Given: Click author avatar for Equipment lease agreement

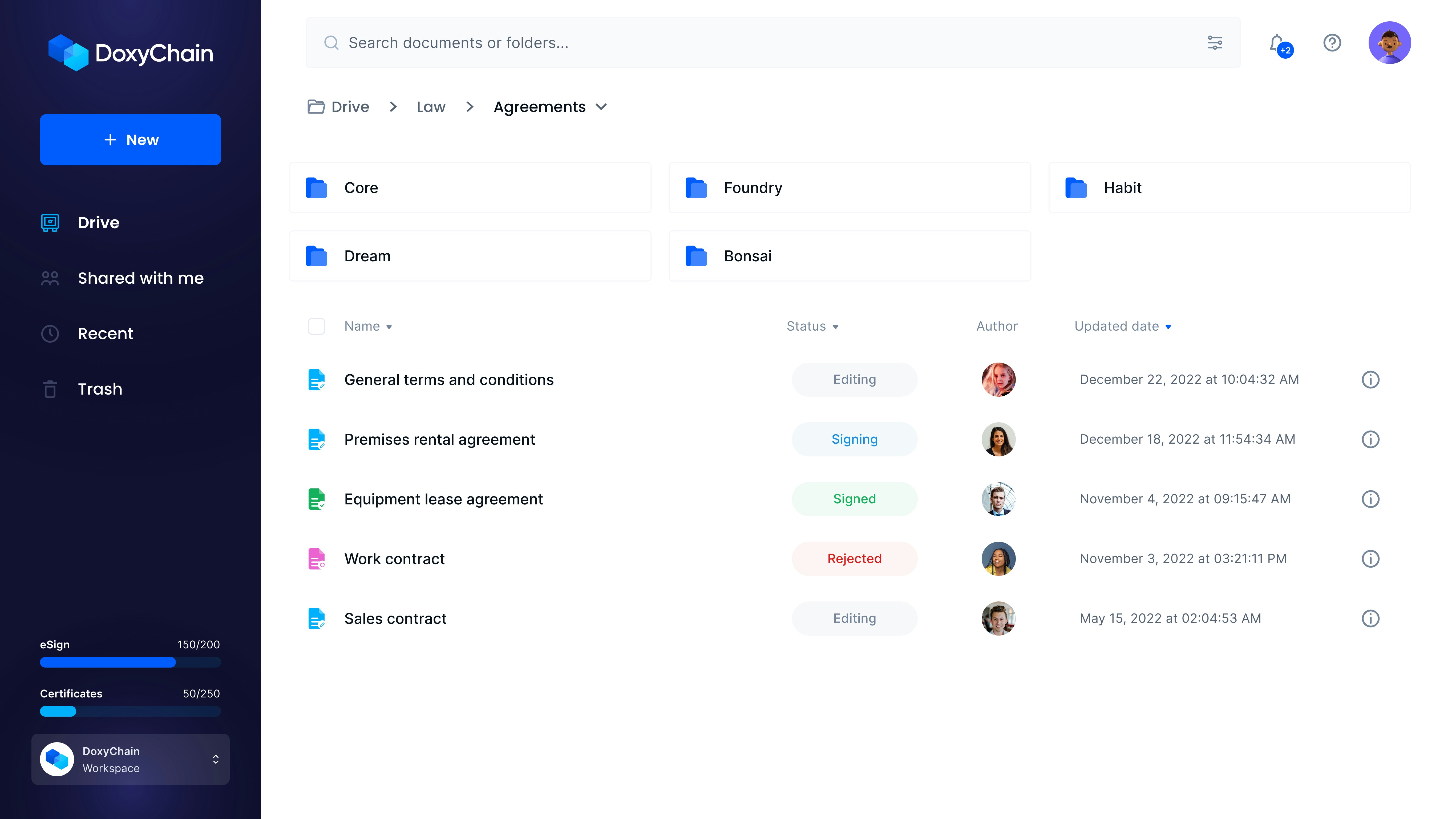Looking at the screenshot, I should point(998,499).
